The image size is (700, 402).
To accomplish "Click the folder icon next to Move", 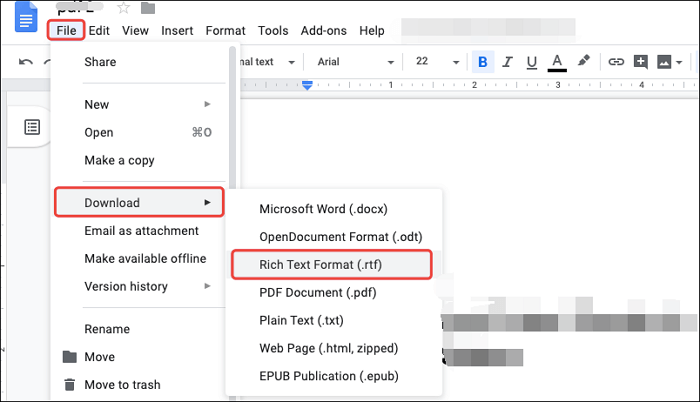I will [69, 356].
